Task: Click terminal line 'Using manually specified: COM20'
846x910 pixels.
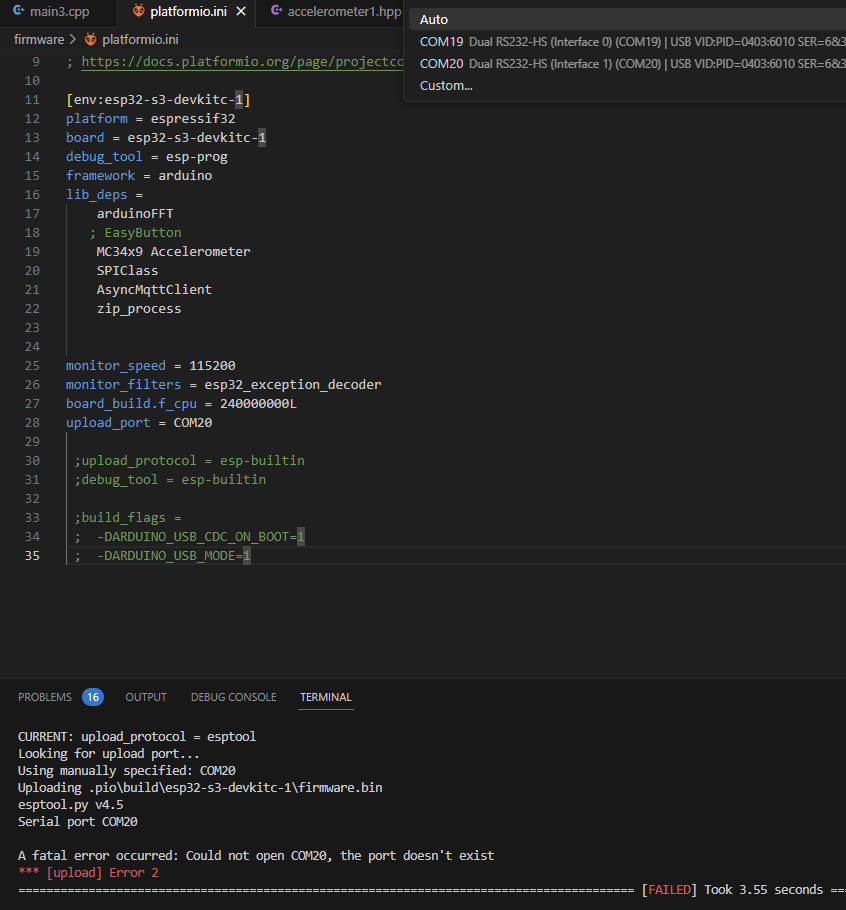Action: click(126, 771)
